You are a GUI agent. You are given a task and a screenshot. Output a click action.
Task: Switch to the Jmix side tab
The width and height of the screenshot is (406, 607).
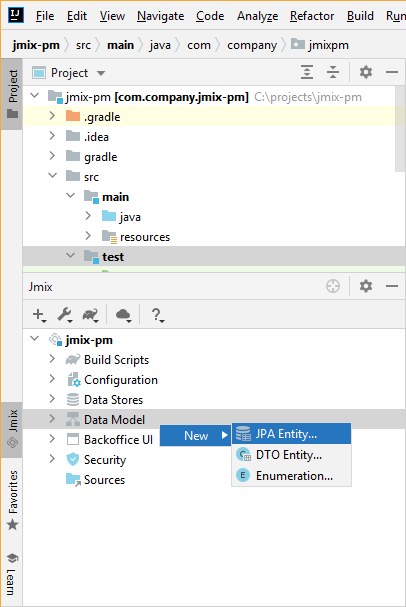coord(12,430)
